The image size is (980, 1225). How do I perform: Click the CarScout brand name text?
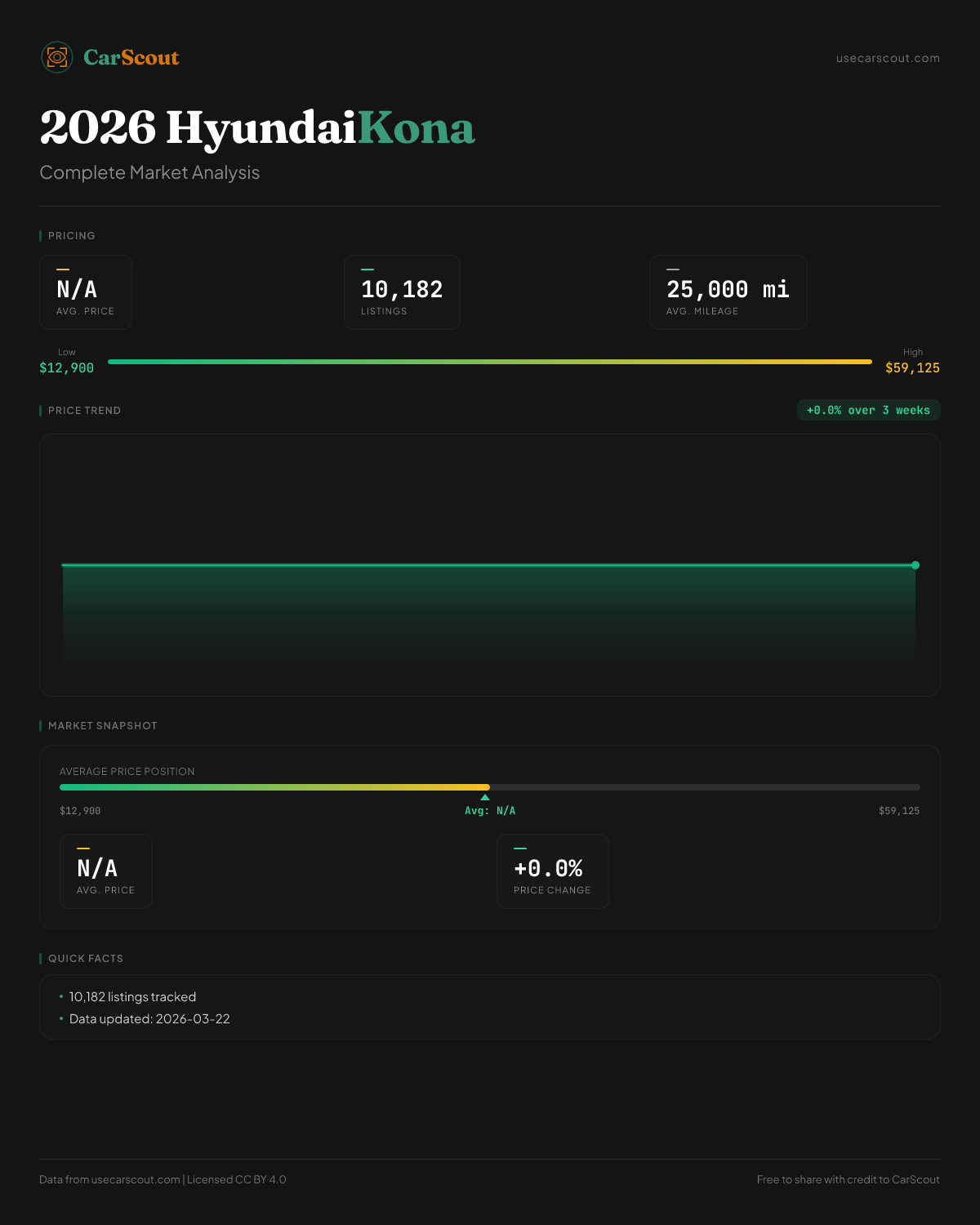click(131, 57)
